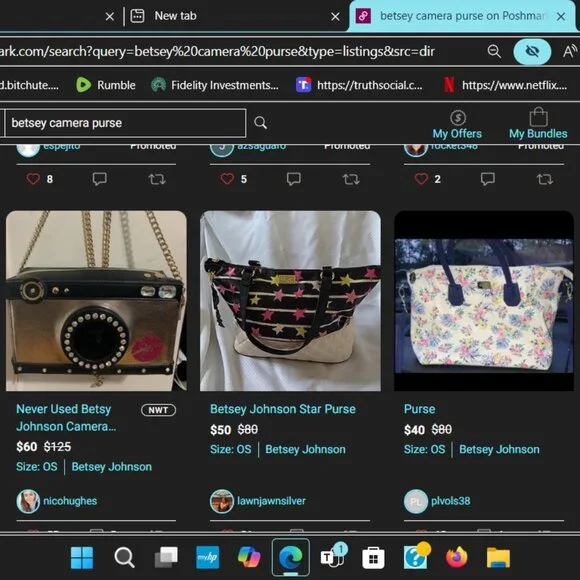The height and width of the screenshot is (580, 580).
Task: Like the listing showing 8 hearts
Action: [33, 179]
